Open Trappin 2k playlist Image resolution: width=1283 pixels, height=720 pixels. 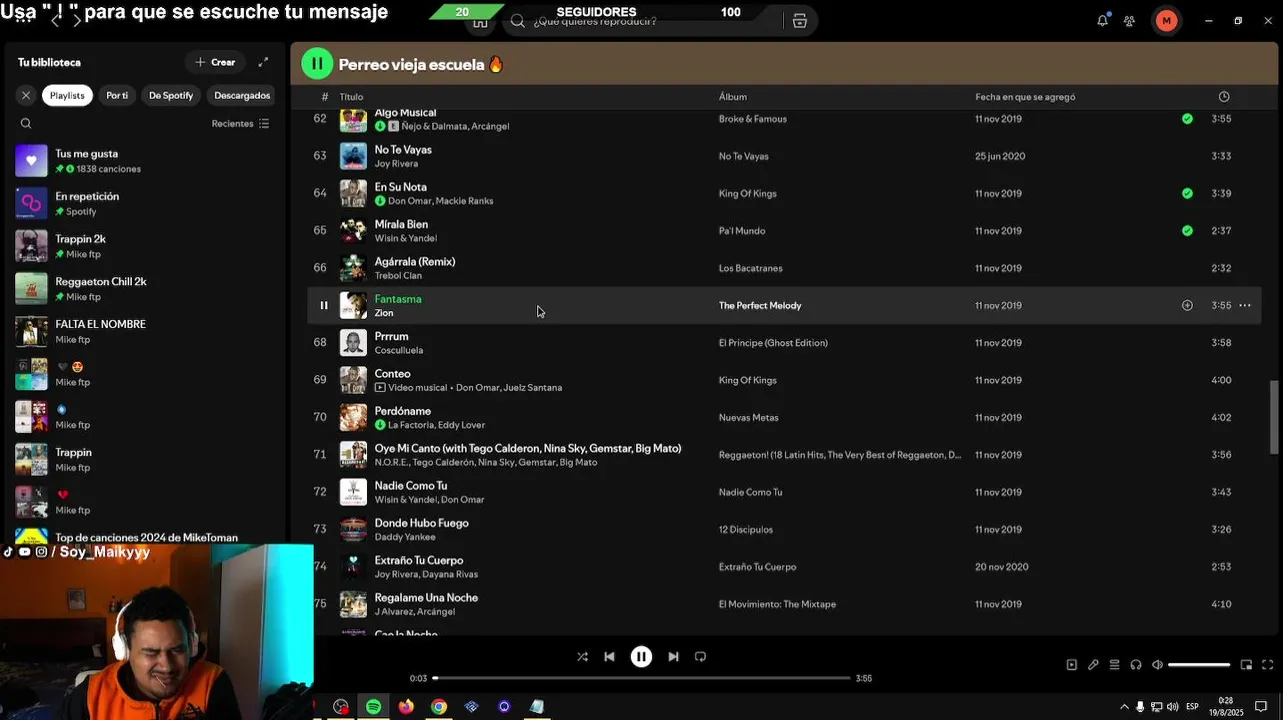[x=145, y=246]
